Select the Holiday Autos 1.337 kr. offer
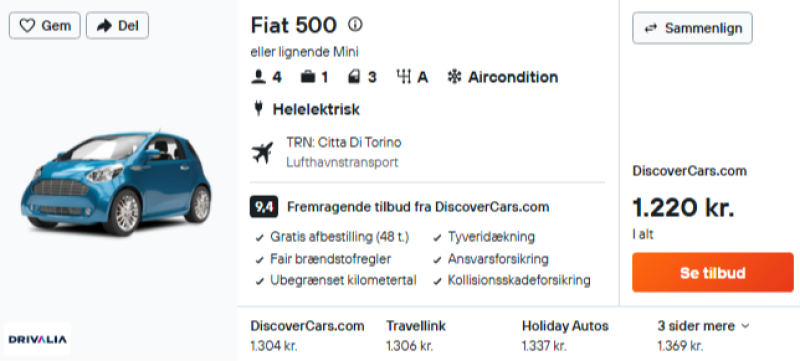Viewport: 800px width, 361px height. pyautogui.click(x=565, y=336)
